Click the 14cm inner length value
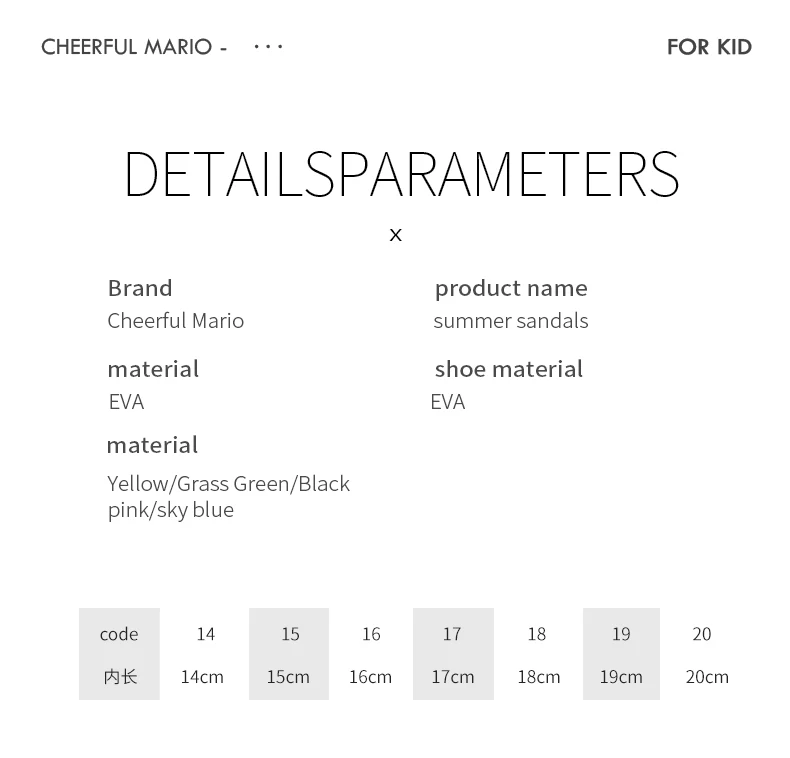Viewport: 790px width, 758px height. click(202, 676)
